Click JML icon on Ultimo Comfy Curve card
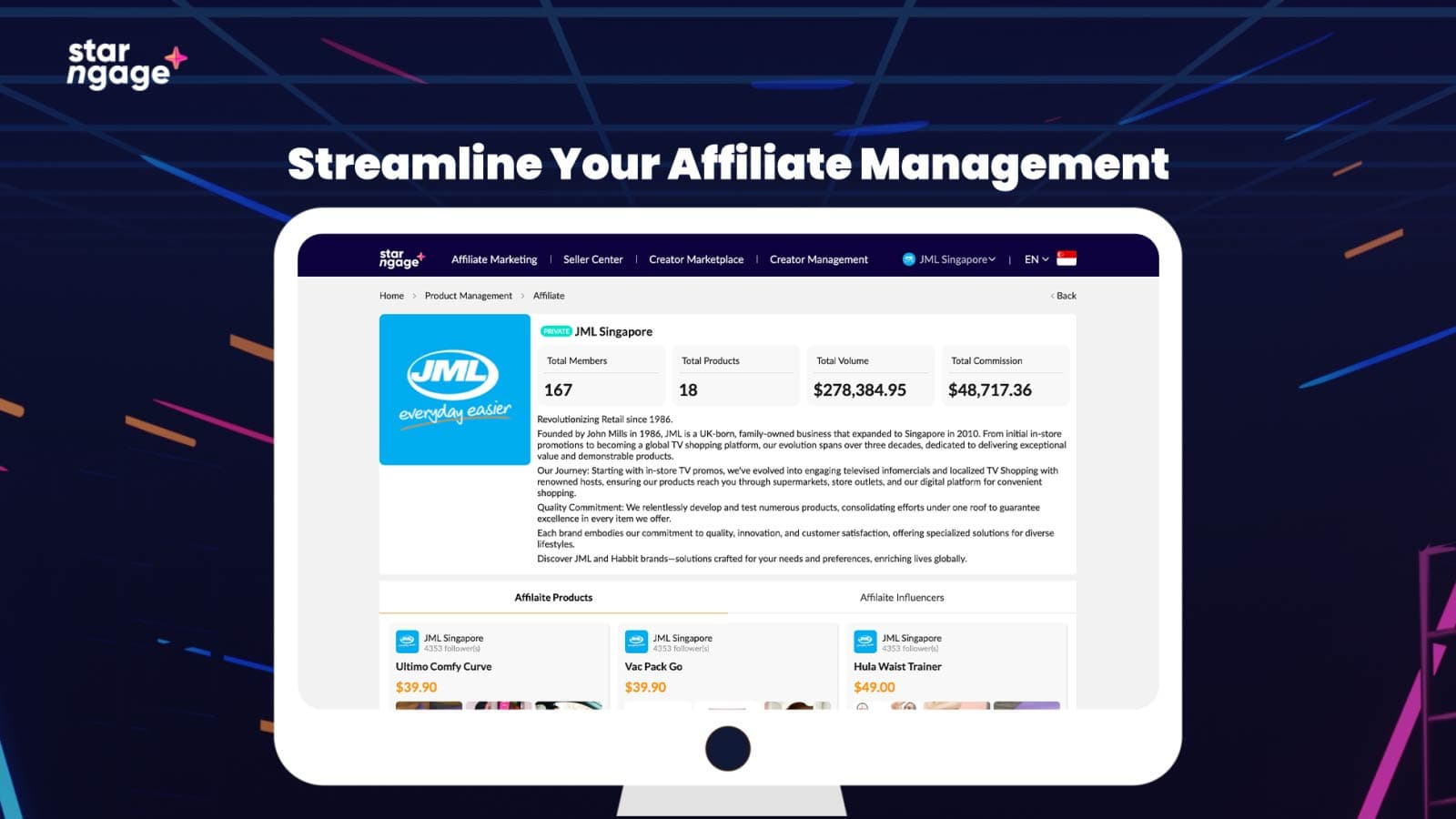This screenshot has height=819, width=1456. [407, 642]
